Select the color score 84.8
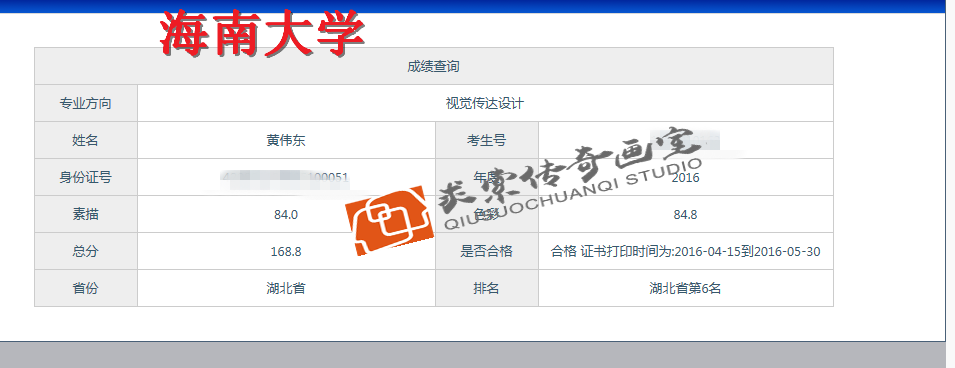Screen dimensions: 955x368 tap(686, 215)
